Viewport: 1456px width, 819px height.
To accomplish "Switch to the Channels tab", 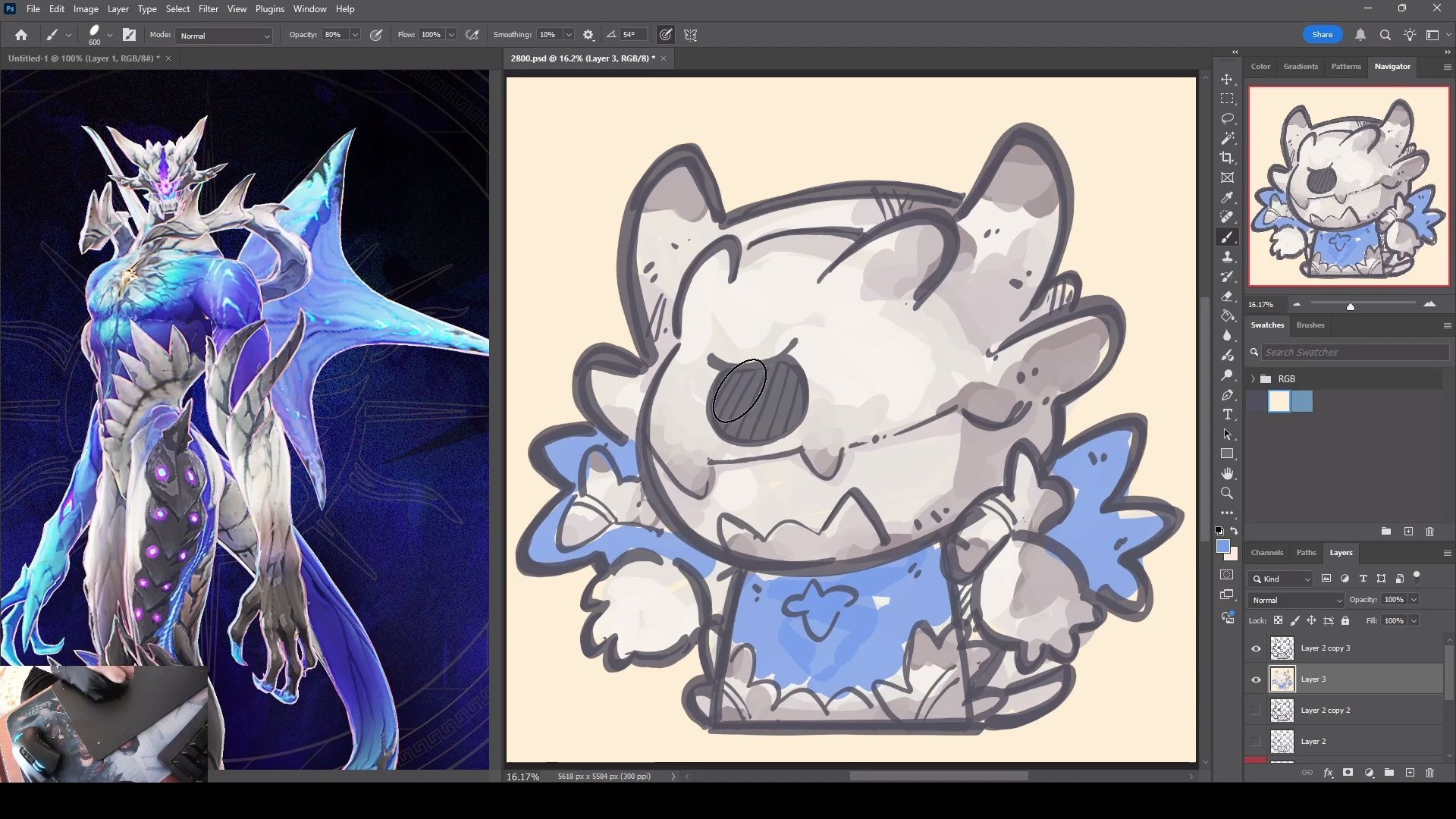I will pyautogui.click(x=1266, y=552).
